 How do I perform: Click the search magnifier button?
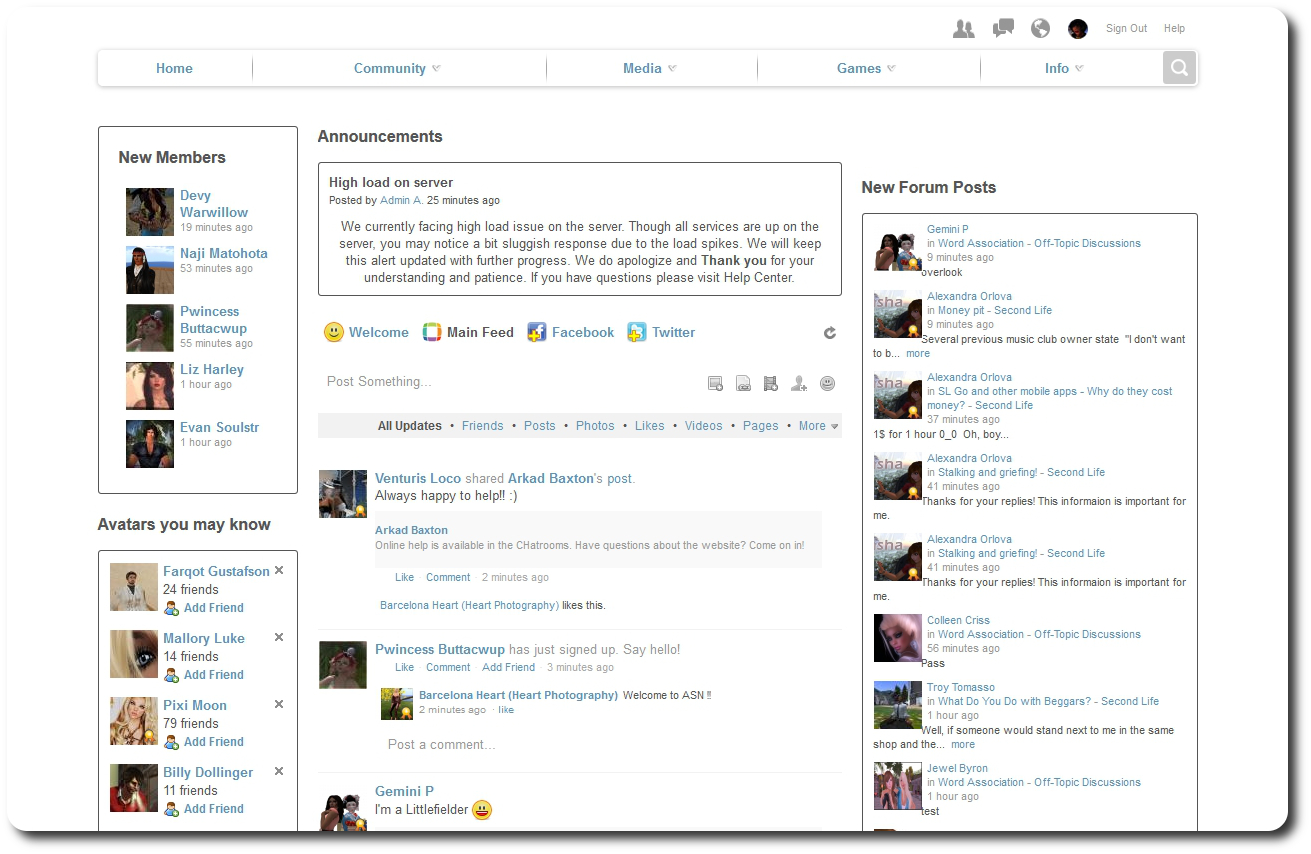pyautogui.click(x=1179, y=68)
